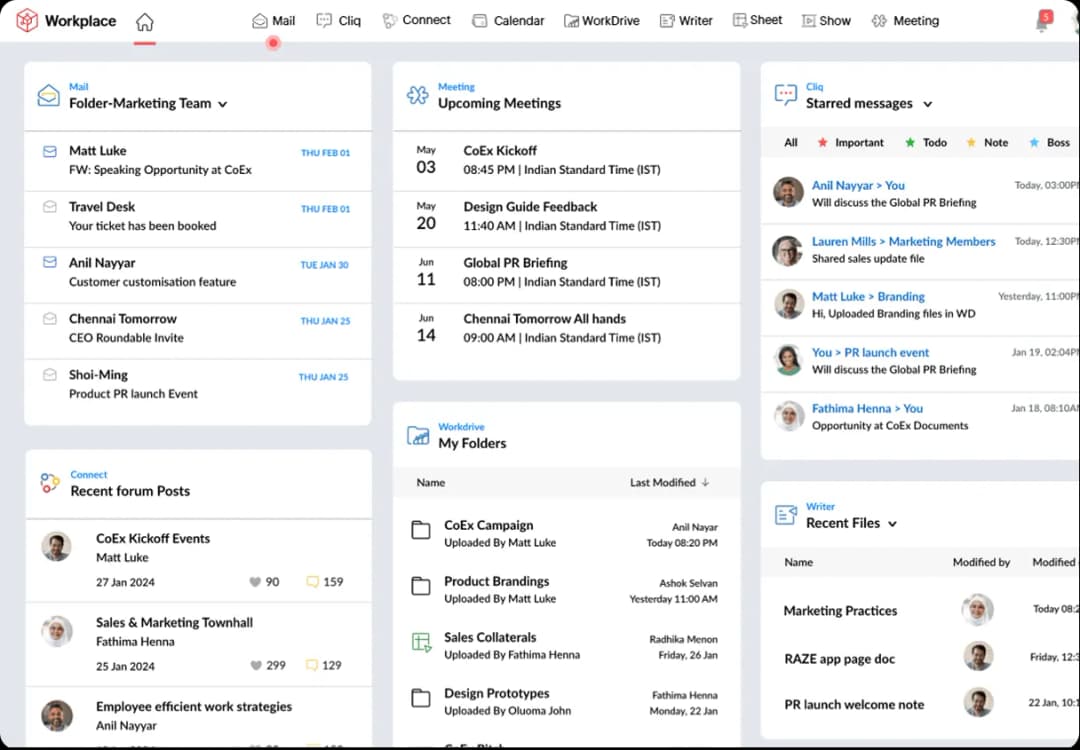
Task: Open comments on CoEx Kickoff Events post
Action: (x=312, y=582)
